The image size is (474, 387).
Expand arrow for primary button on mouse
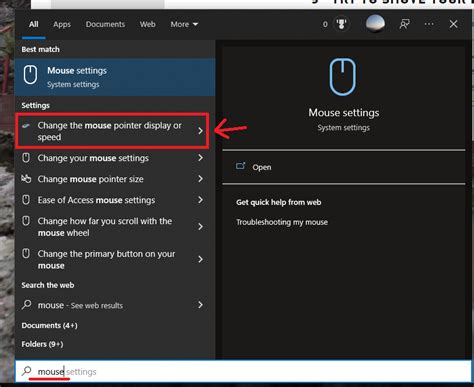[200, 259]
